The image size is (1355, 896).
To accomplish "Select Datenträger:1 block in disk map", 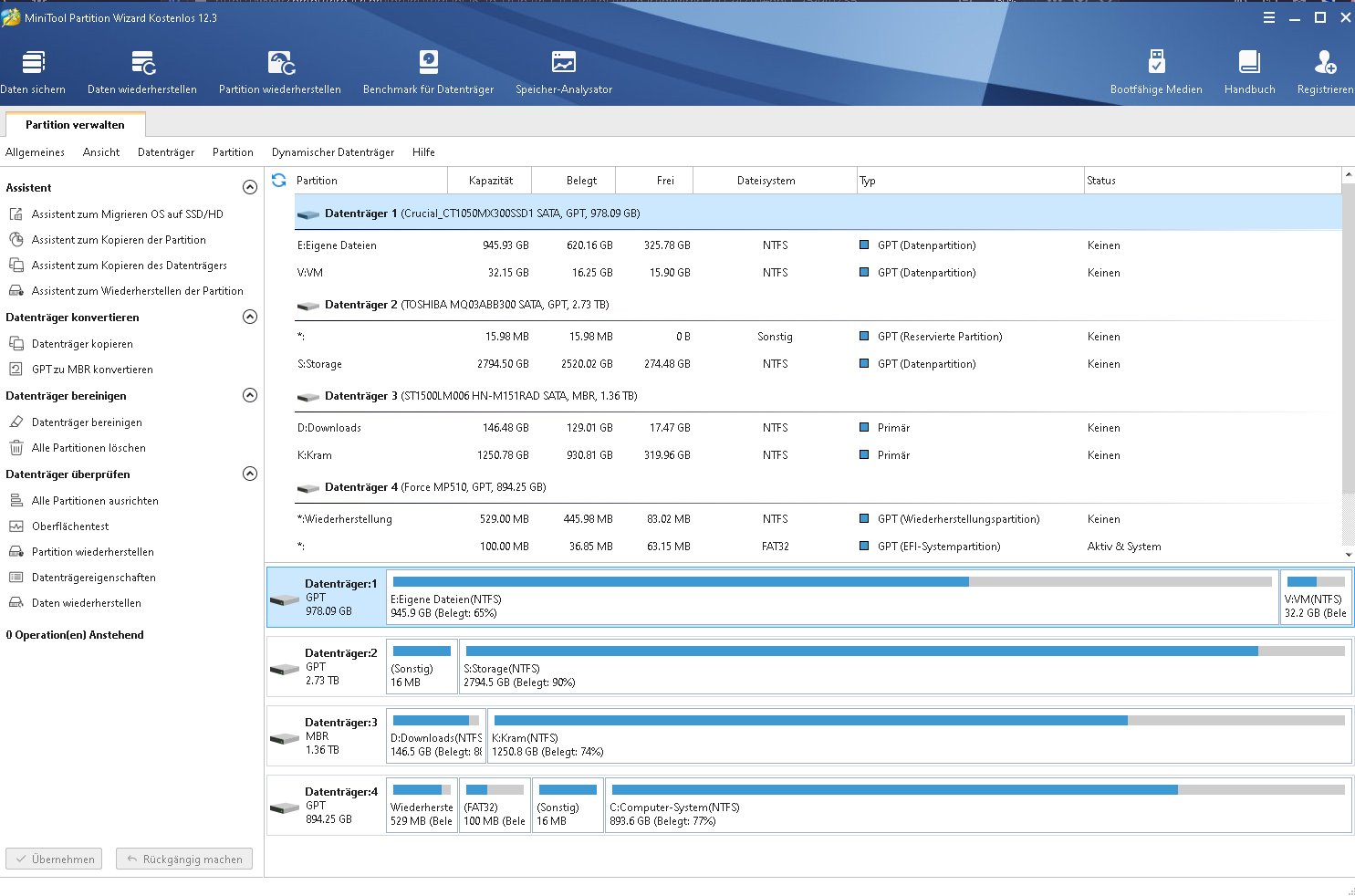I will pyautogui.click(x=327, y=598).
